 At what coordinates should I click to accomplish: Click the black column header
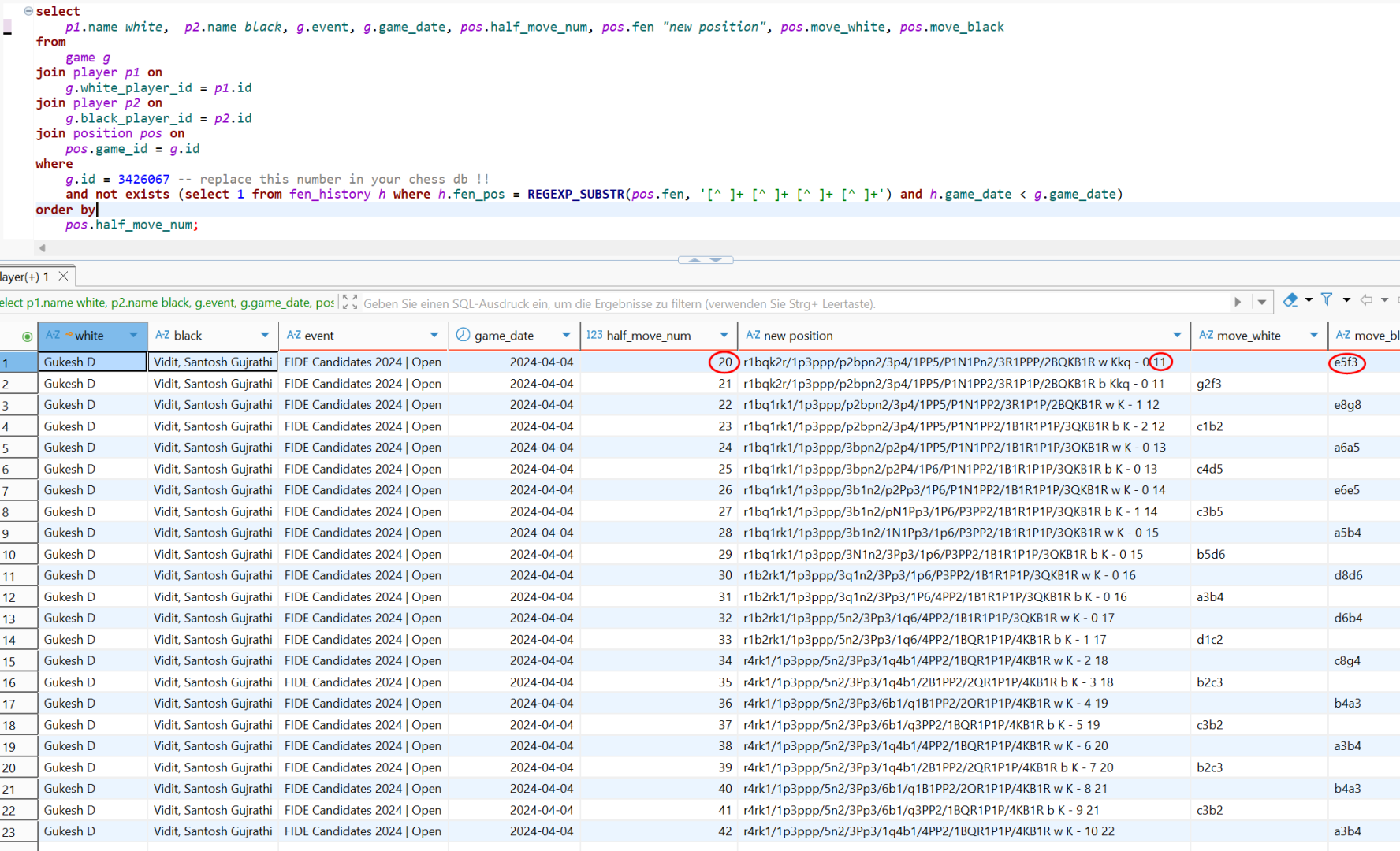point(188,336)
